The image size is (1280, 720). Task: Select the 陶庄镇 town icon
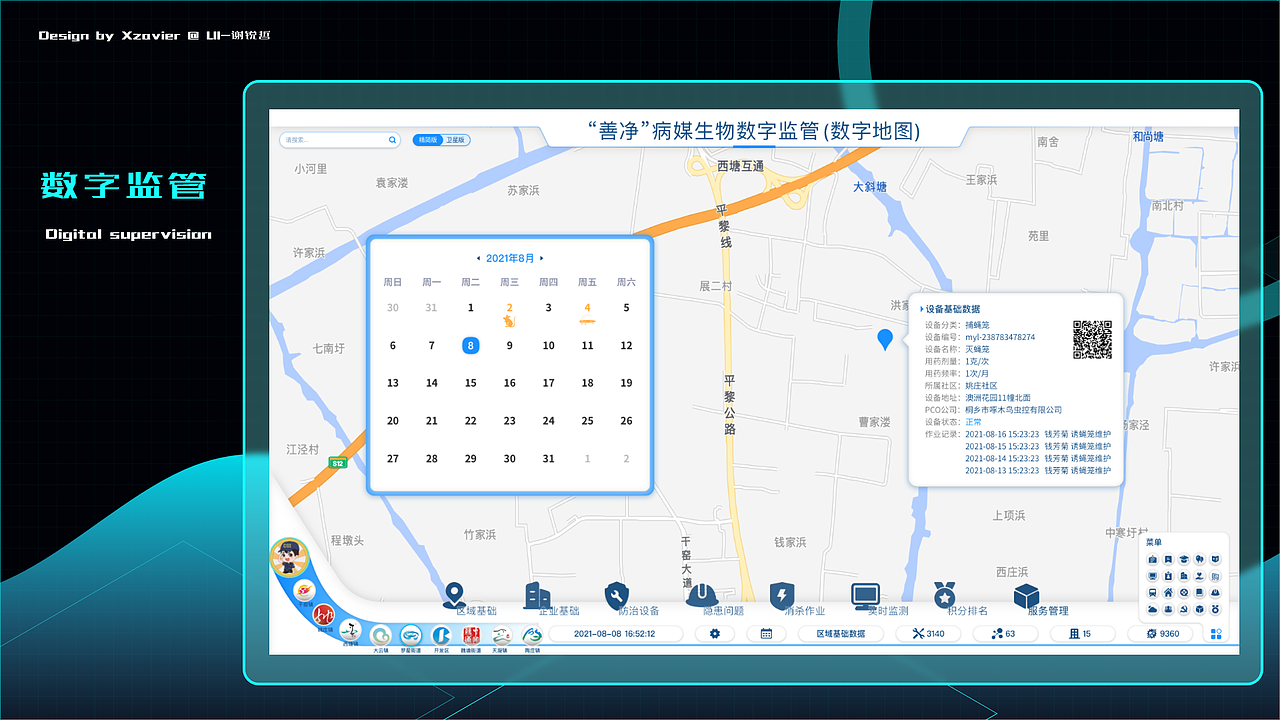(532, 635)
